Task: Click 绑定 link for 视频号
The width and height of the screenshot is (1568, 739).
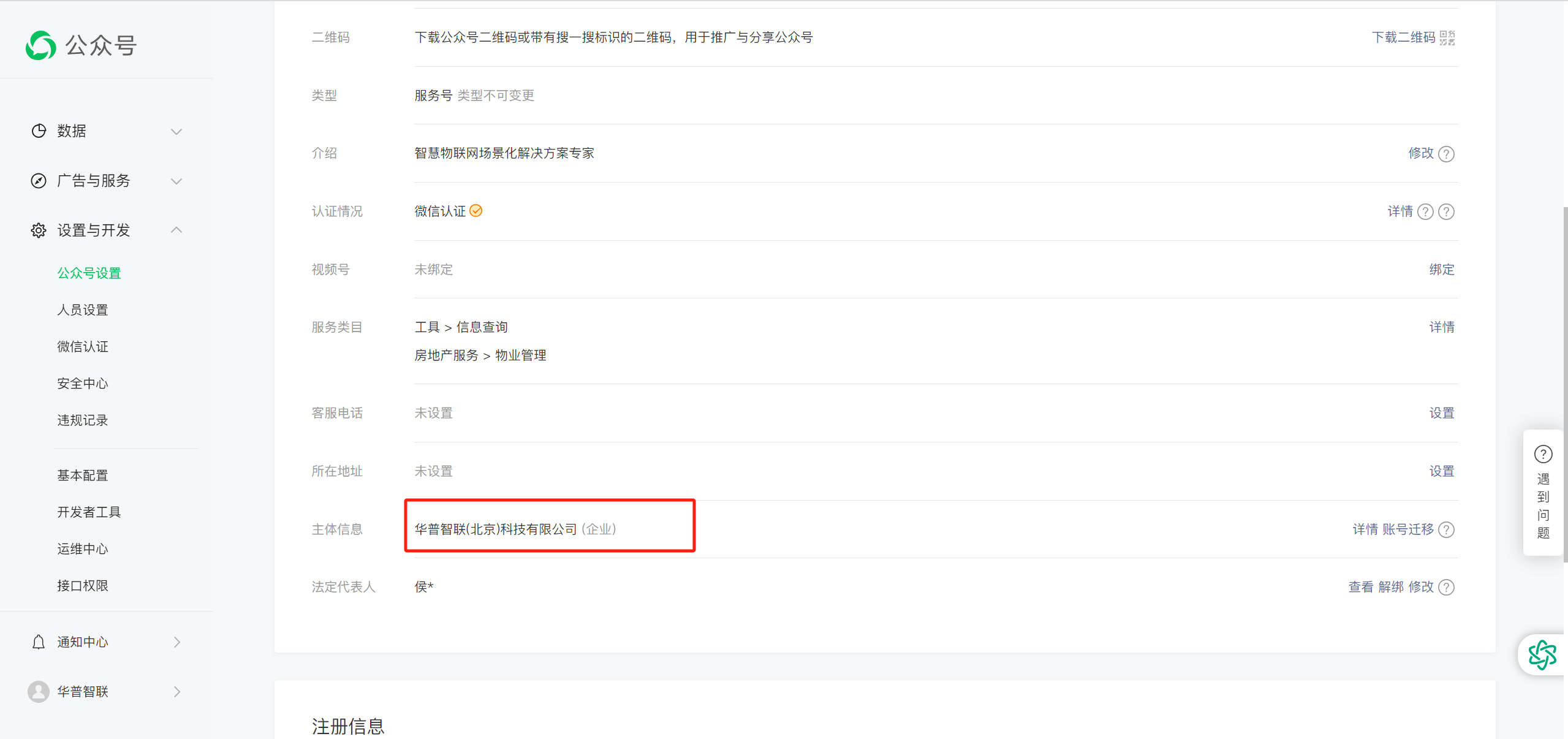Action: tap(1441, 270)
